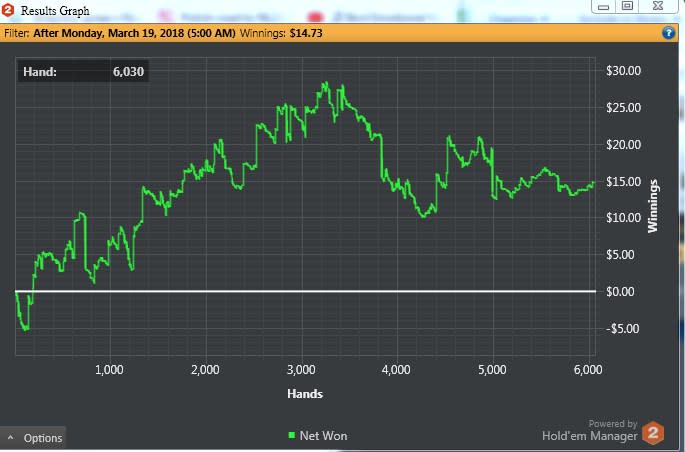Minimize the Results Graph window
Screen dimensions: 685x452
603,7
